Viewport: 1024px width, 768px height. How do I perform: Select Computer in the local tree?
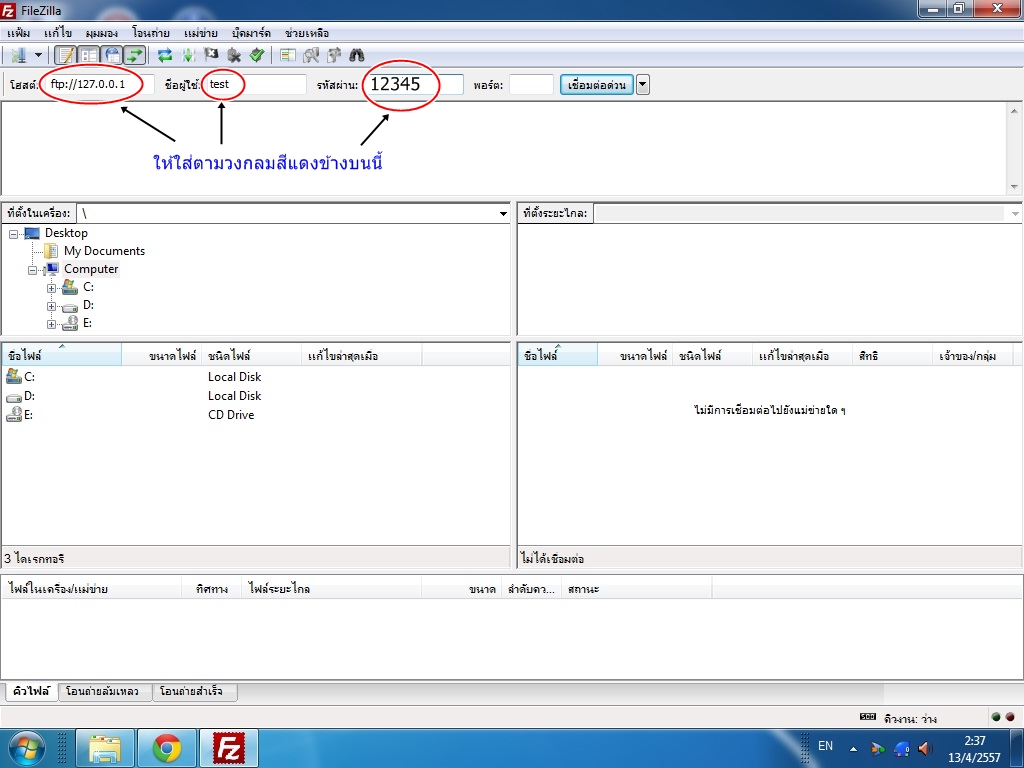(x=91, y=269)
